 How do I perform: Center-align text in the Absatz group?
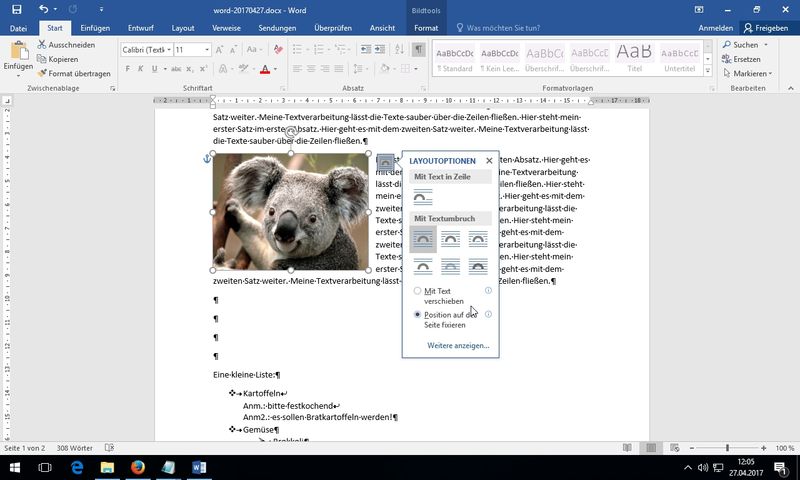click(x=313, y=69)
